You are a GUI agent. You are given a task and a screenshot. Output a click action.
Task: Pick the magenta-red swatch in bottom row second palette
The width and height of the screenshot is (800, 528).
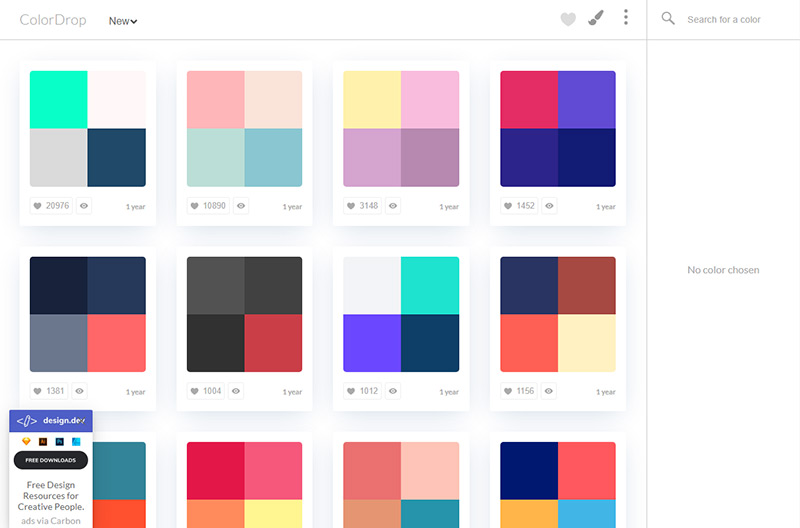click(216, 471)
